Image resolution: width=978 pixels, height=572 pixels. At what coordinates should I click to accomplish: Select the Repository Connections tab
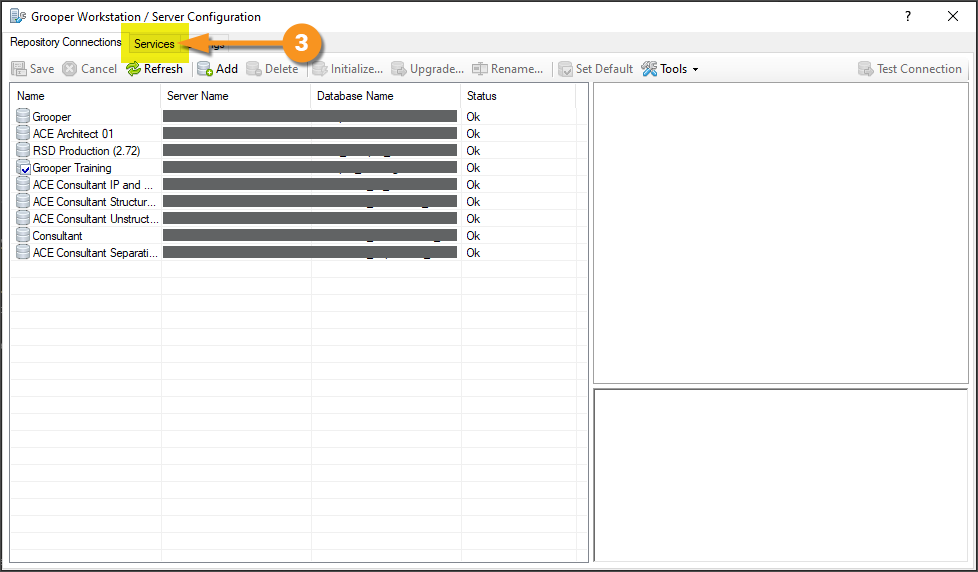tap(65, 42)
